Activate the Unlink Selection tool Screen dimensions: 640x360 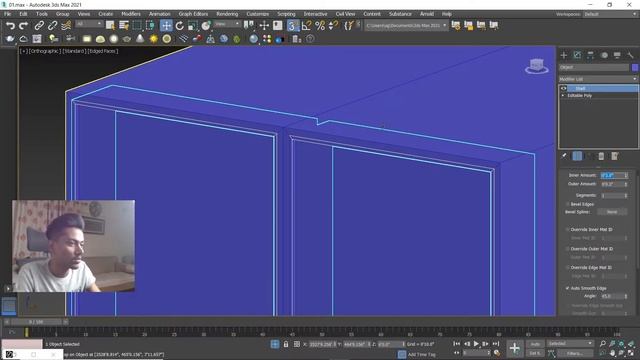tap(52, 26)
